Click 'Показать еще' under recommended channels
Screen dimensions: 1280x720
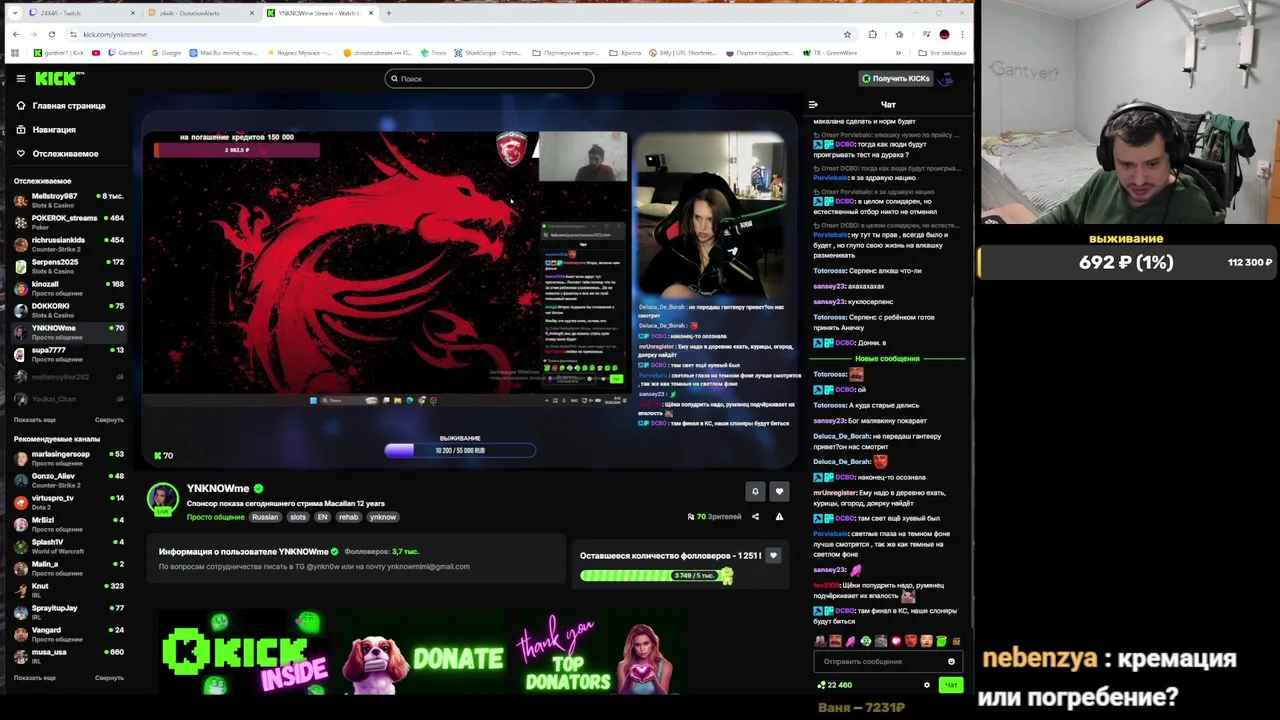pos(35,678)
